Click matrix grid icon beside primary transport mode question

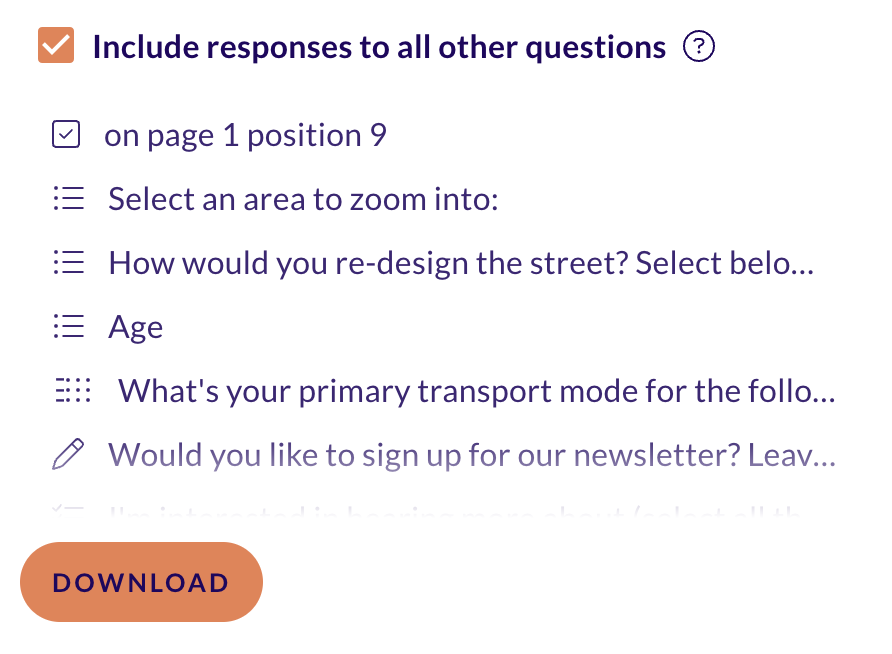(x=73, y=390)
